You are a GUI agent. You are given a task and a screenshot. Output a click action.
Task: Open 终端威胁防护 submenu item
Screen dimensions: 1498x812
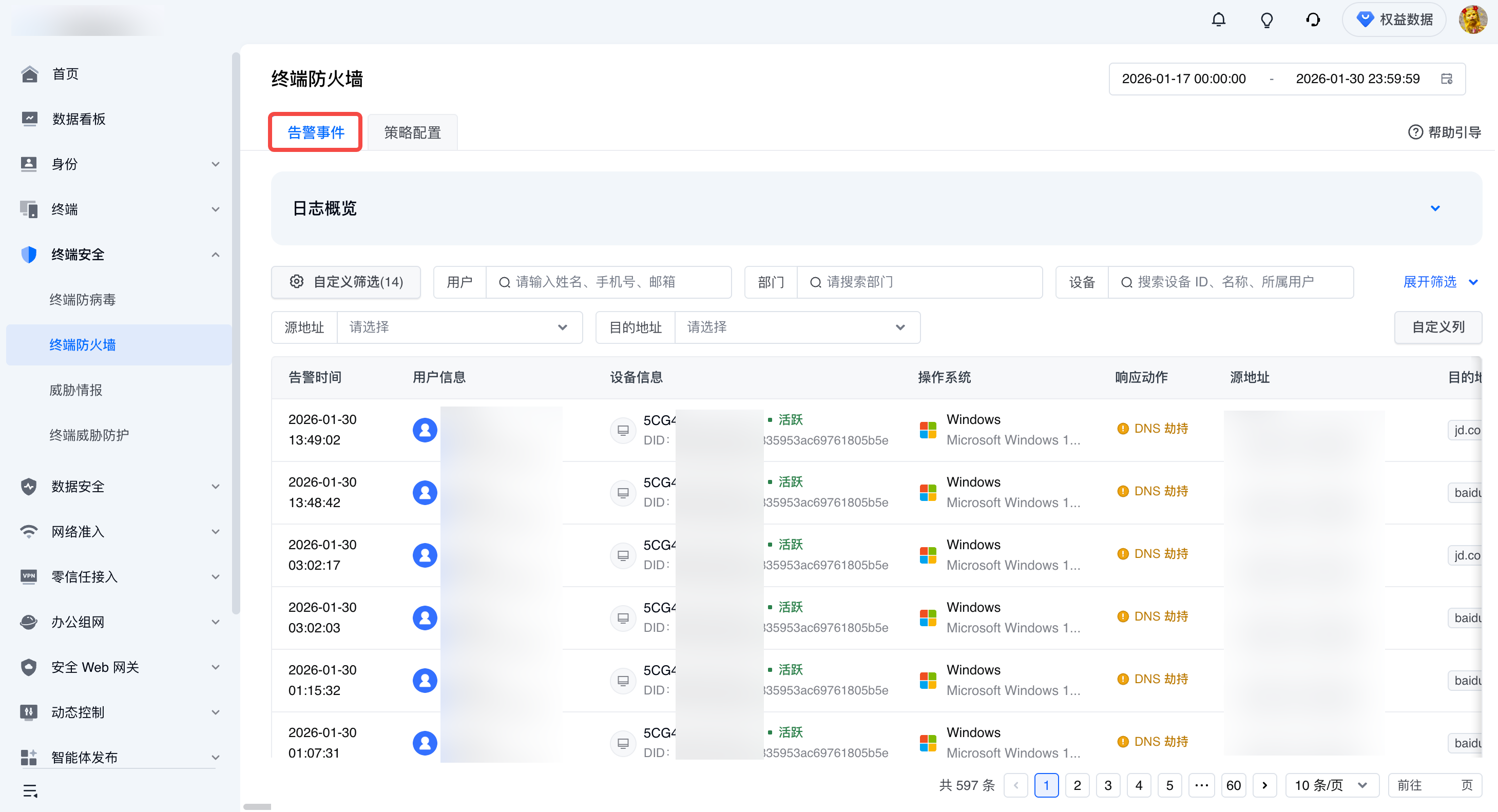[x=89, y=435]
